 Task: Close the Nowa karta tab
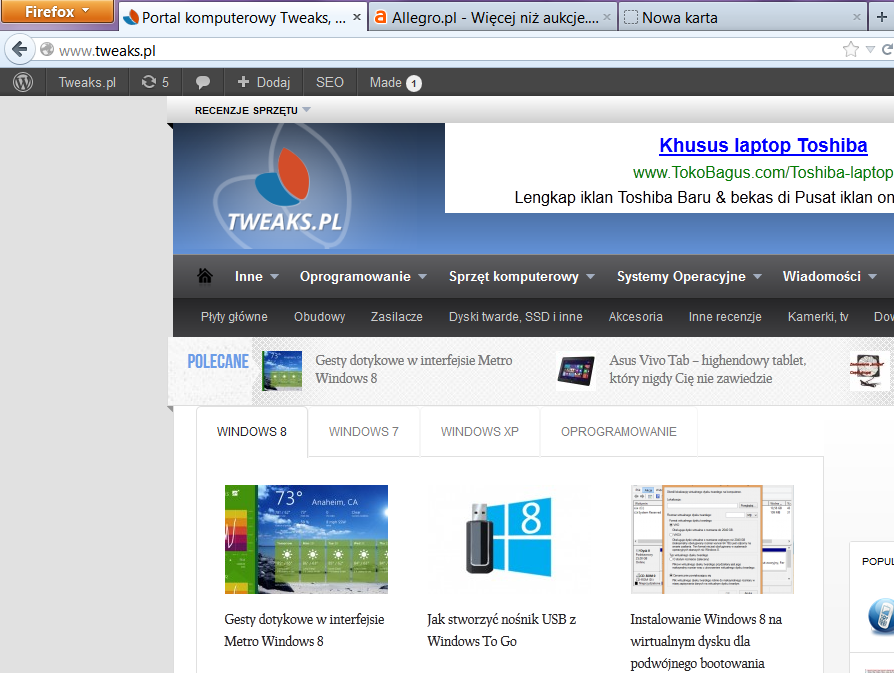tap(856, 18)
